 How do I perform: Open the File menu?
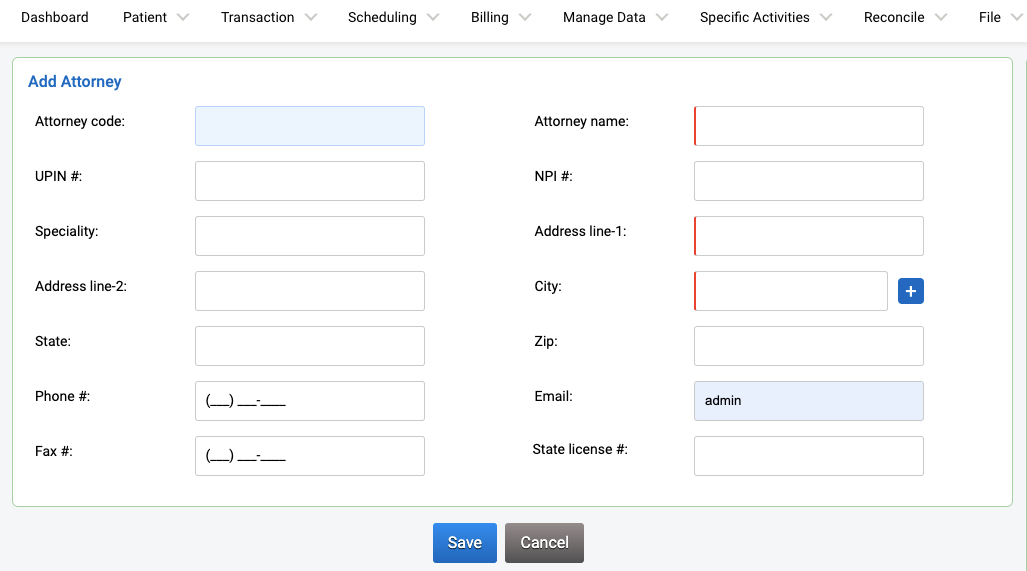tap(990, 17)
